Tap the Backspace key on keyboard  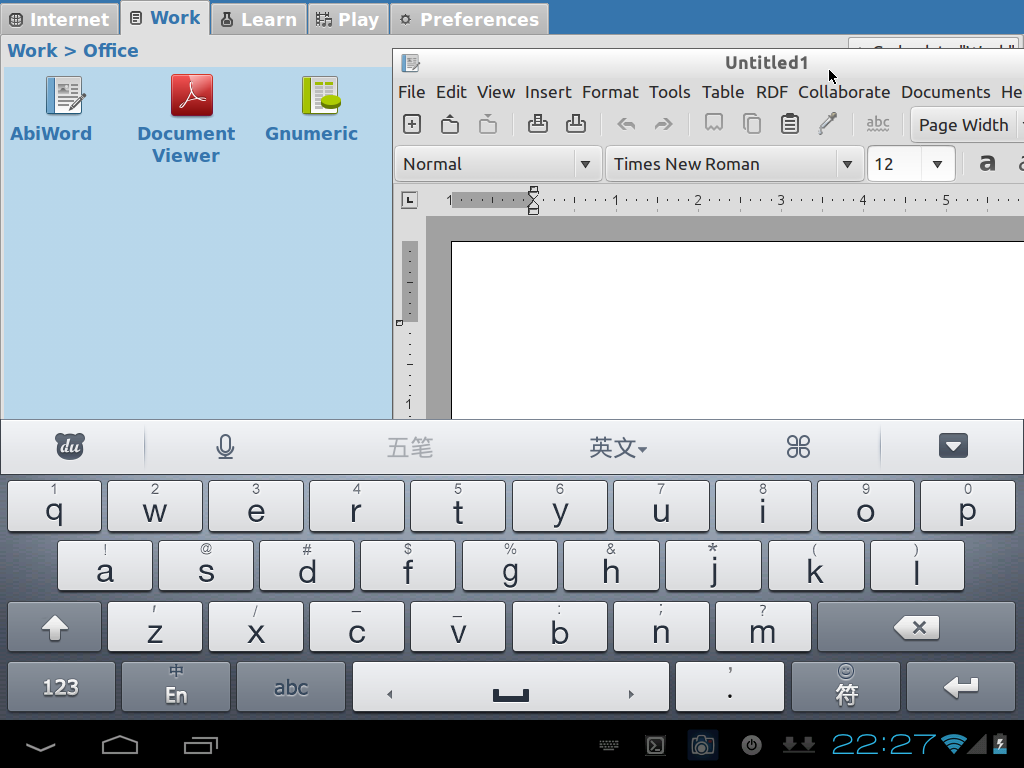916,628
